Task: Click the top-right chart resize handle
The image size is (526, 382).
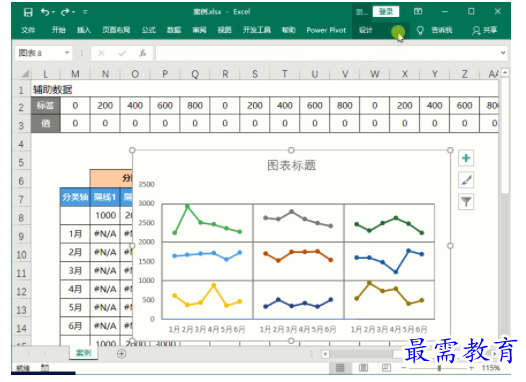Action: click(x=450, y=150)
